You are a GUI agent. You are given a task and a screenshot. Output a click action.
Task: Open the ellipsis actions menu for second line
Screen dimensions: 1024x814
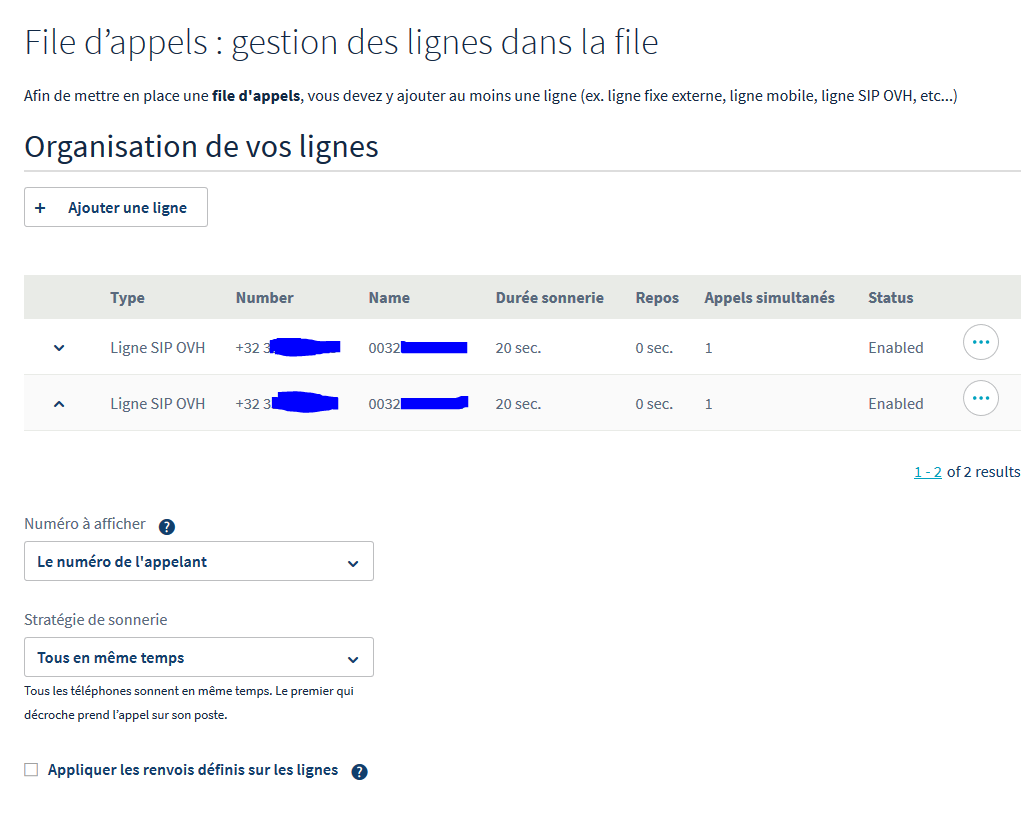tap(980, 398)
